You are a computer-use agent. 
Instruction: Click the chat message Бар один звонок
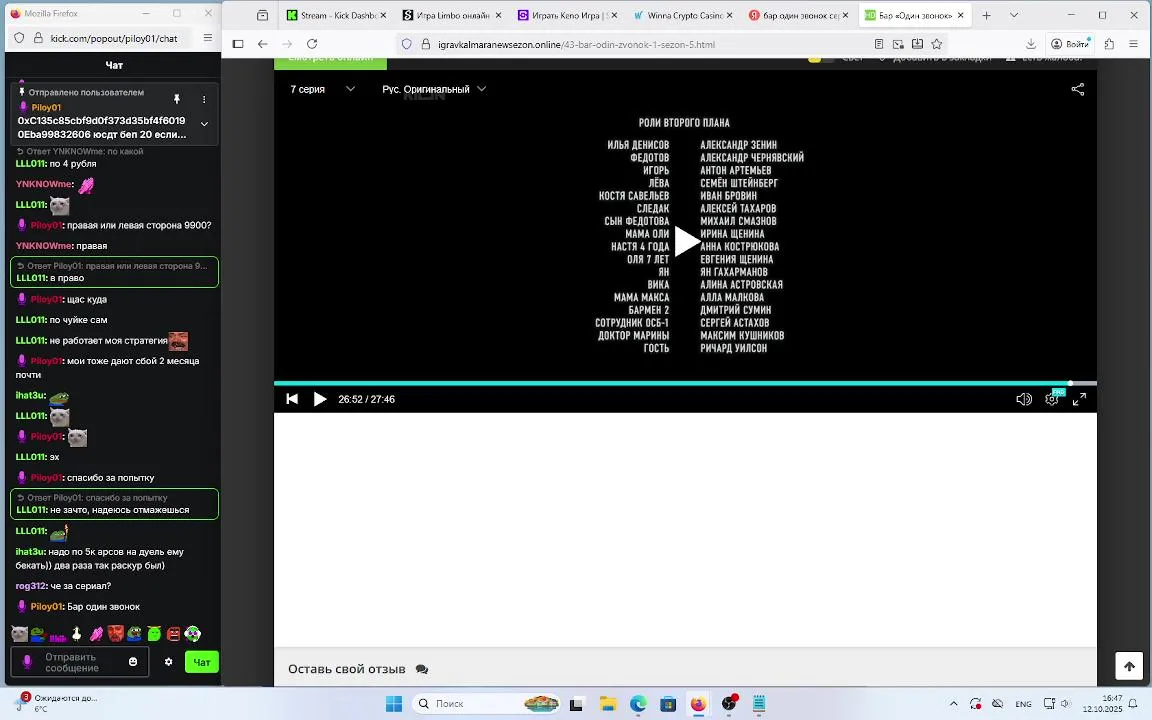[x=104, y=607]
